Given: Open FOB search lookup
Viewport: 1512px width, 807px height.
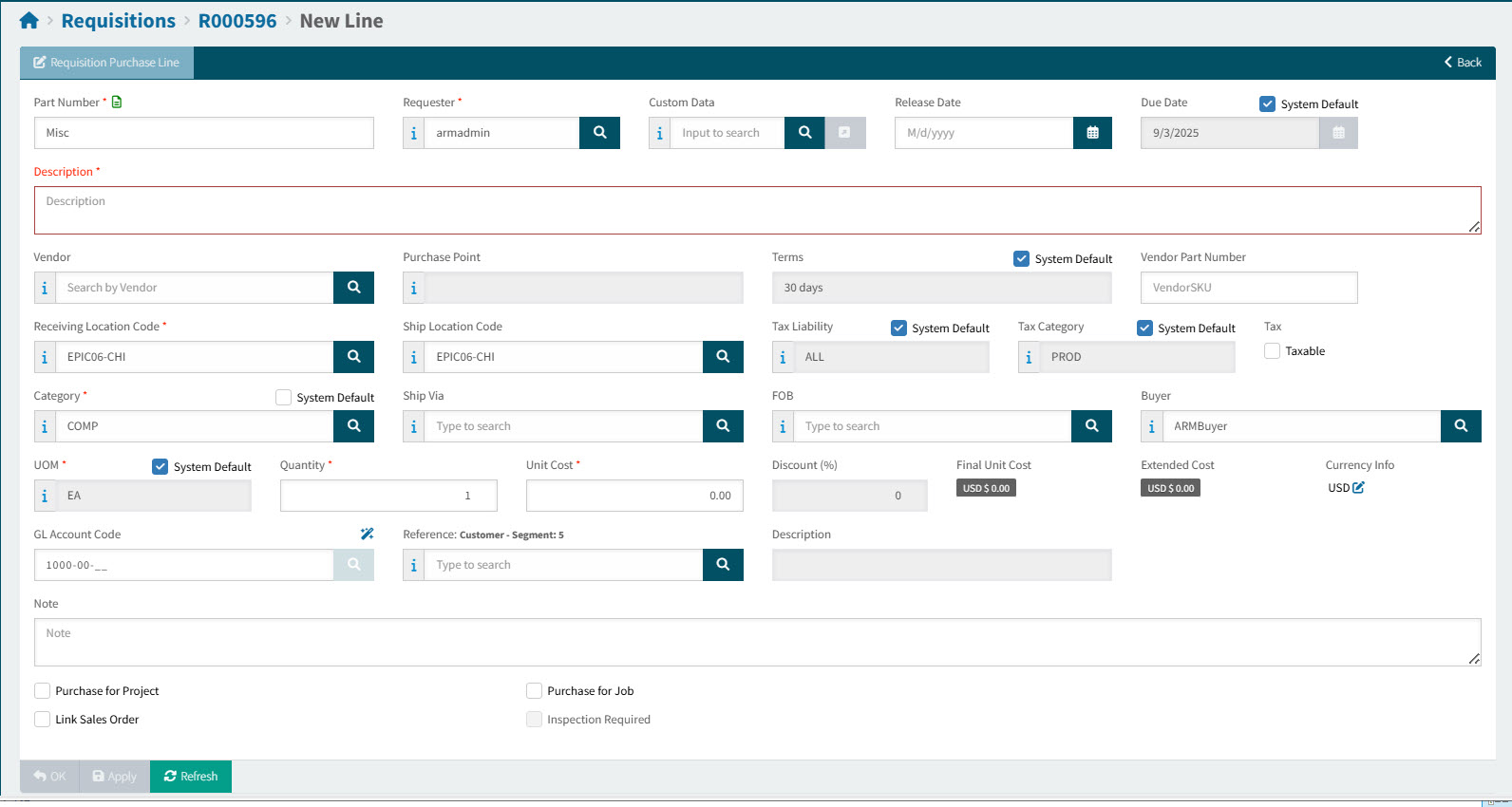Looking at the screenshot, I should point(1091,426).
